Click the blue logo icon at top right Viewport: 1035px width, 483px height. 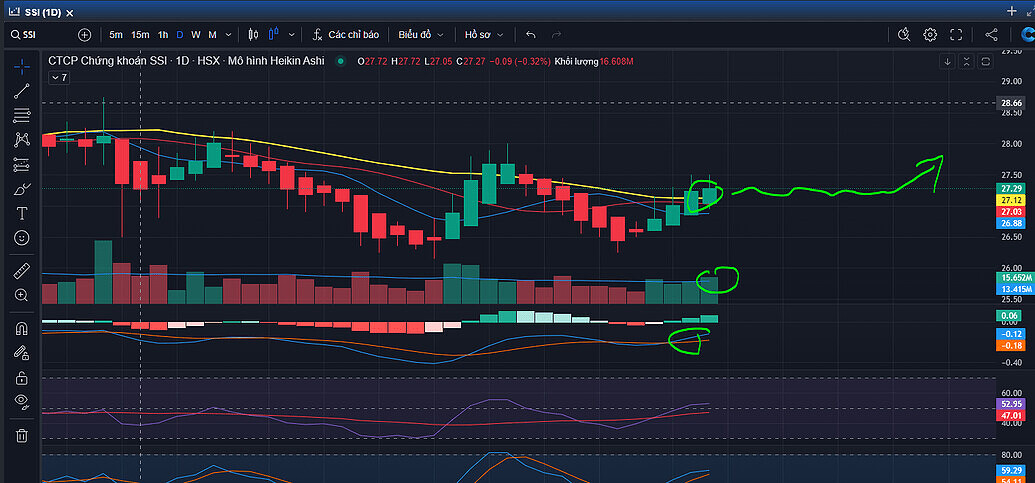(1026, 35)
